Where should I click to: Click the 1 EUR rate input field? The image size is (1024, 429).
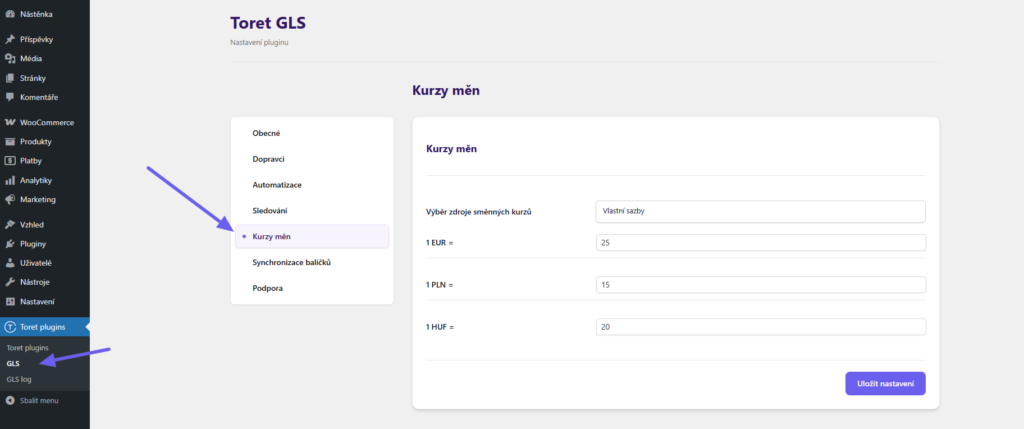pos(759,243)
